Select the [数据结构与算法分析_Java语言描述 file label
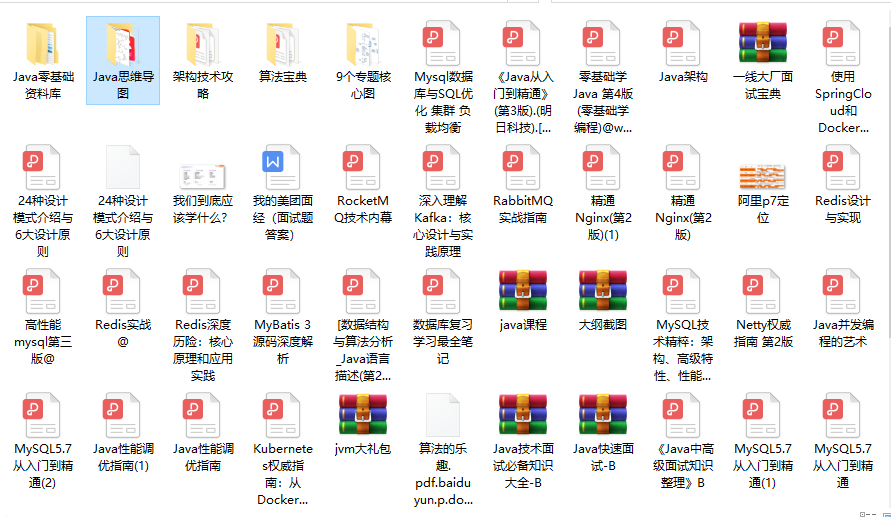 tap(363, 350)
